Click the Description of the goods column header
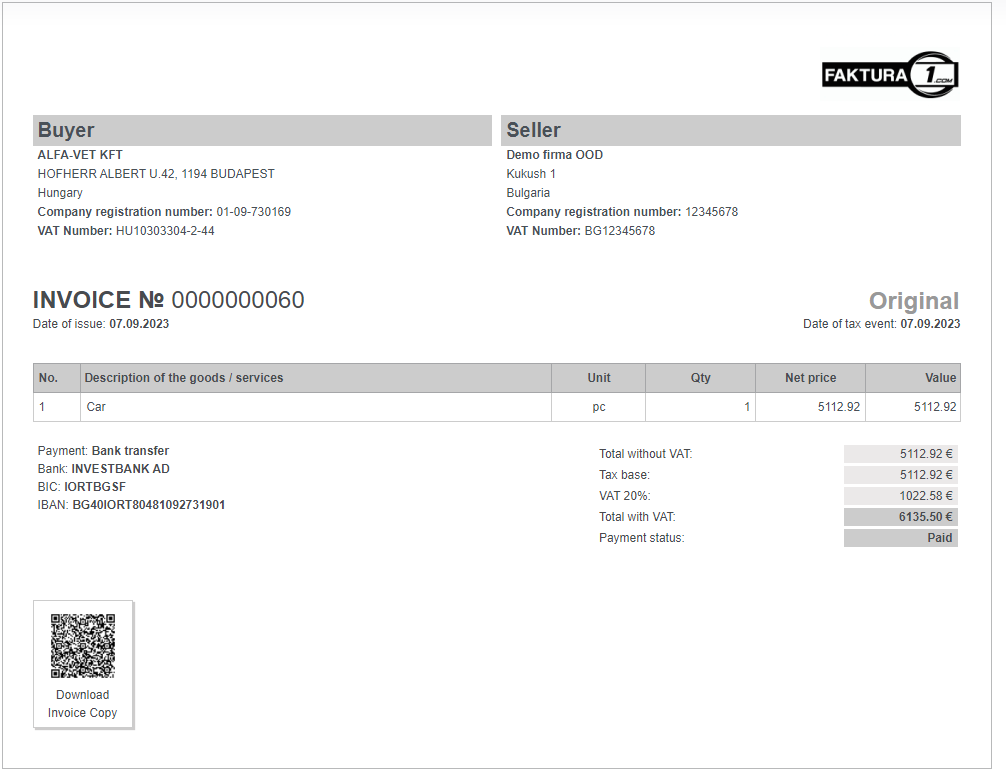This screenshot has height=779, width=1006. click(x=184, y=378)
